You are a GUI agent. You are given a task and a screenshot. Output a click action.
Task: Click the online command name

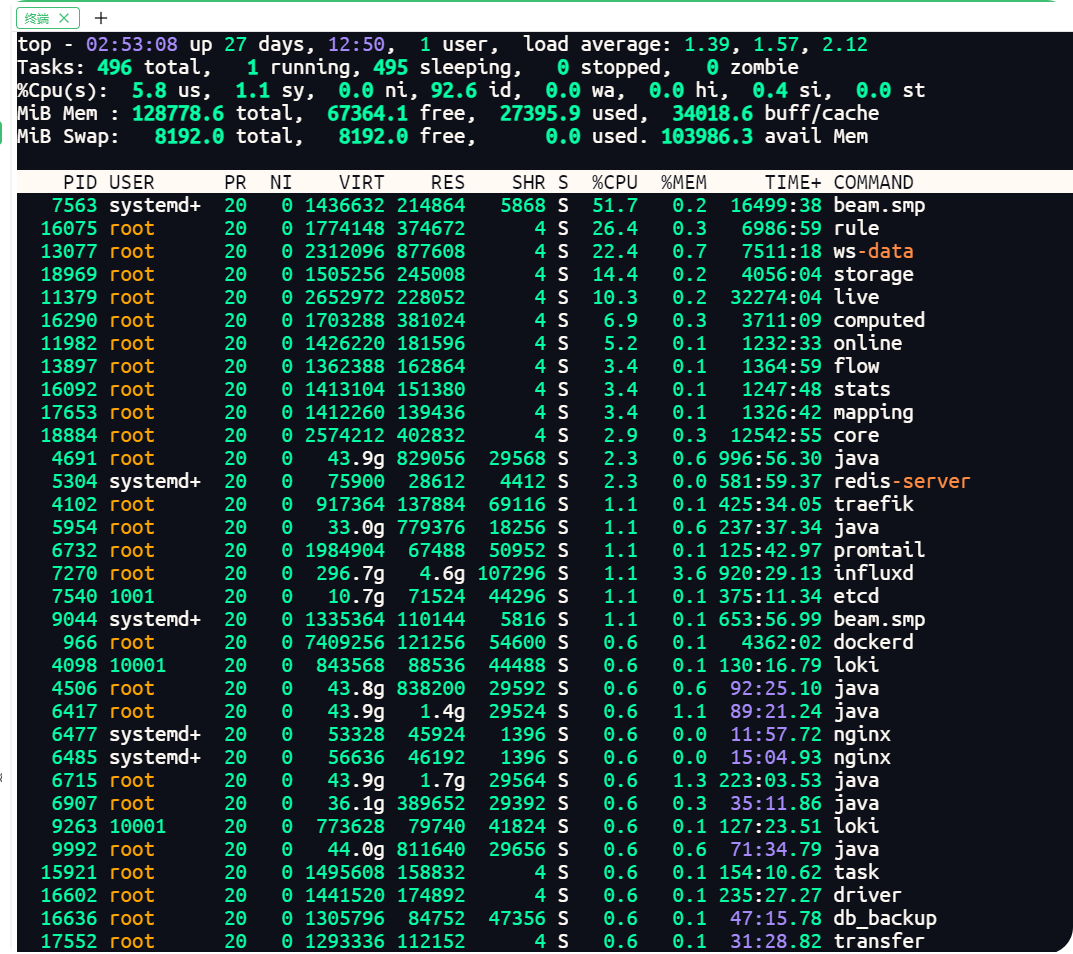coord(868,344)
